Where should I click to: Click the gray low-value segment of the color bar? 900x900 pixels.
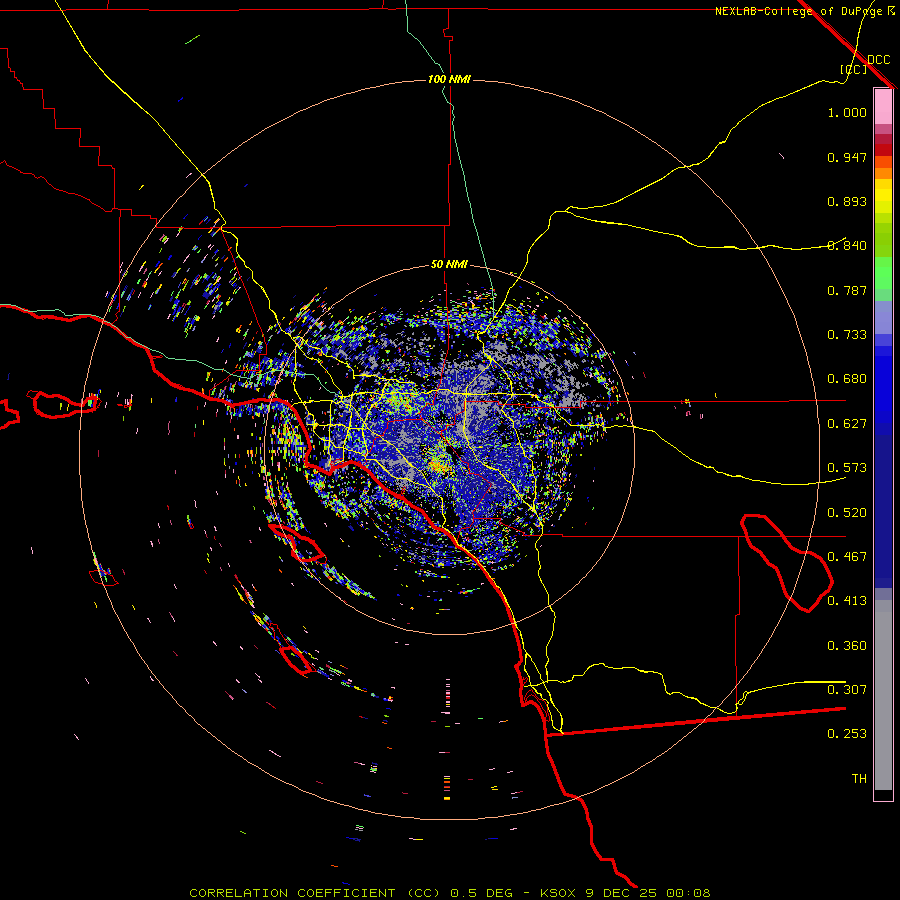[x=883, y=695]
